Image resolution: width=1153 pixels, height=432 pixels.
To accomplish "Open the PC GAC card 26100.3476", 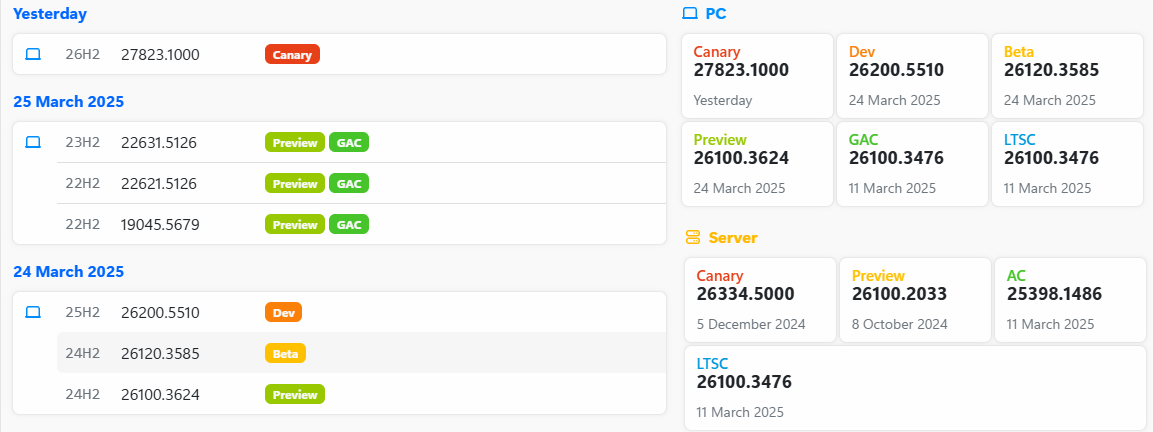I will click(913, 164).
